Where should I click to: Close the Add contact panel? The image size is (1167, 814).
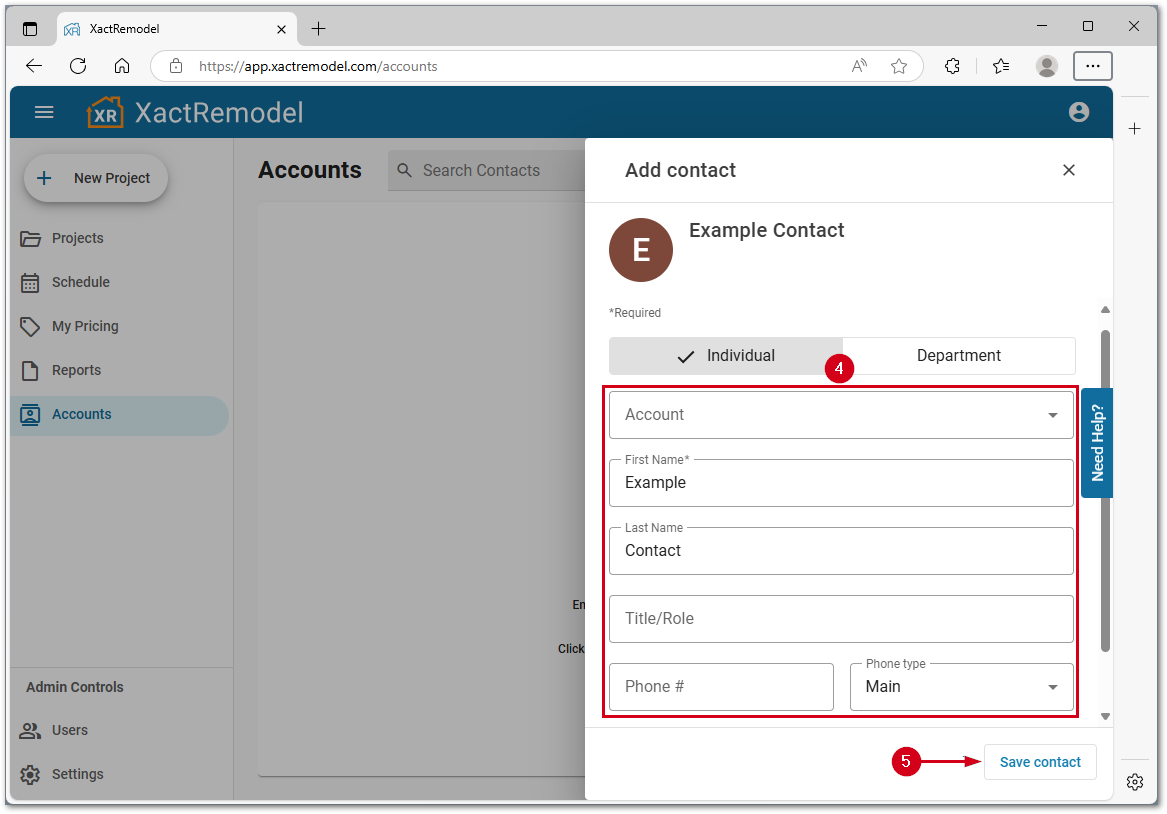[1068, 170]
